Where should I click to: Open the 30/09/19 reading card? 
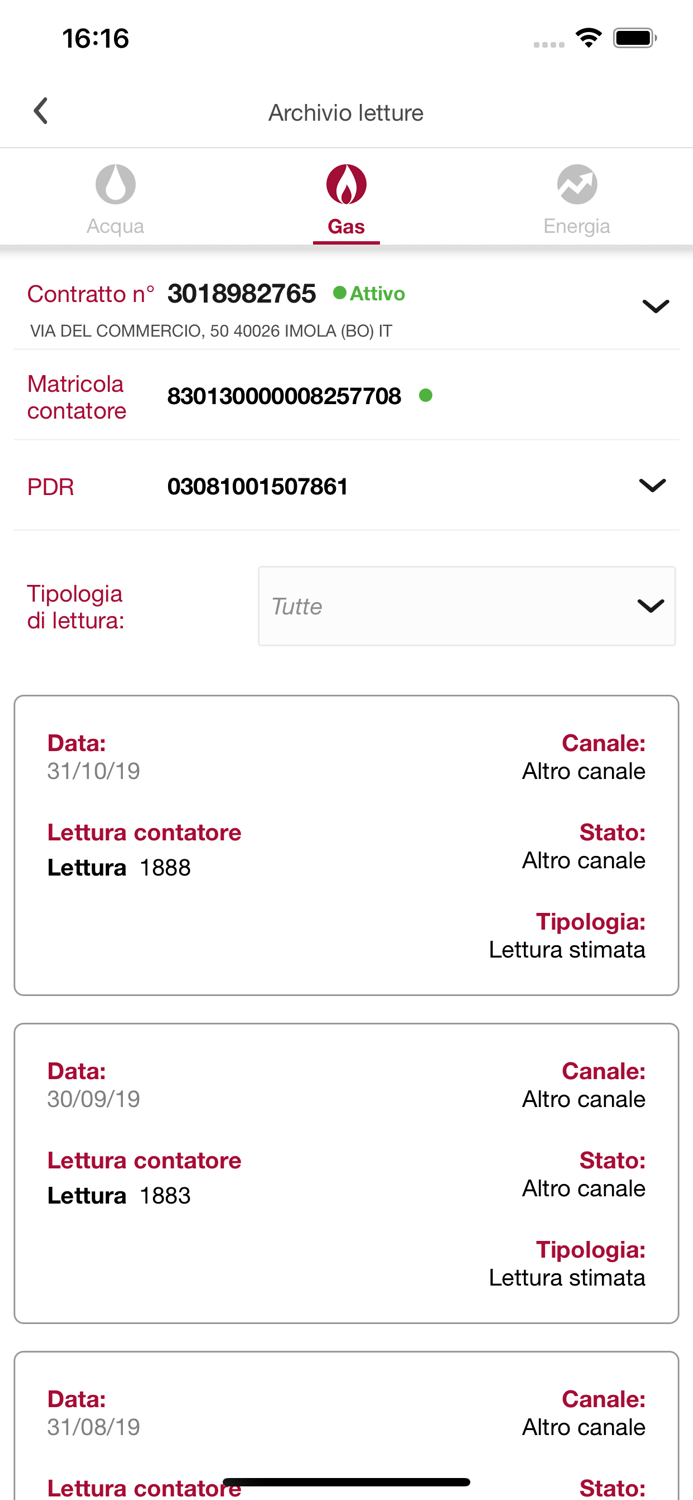346,1173
